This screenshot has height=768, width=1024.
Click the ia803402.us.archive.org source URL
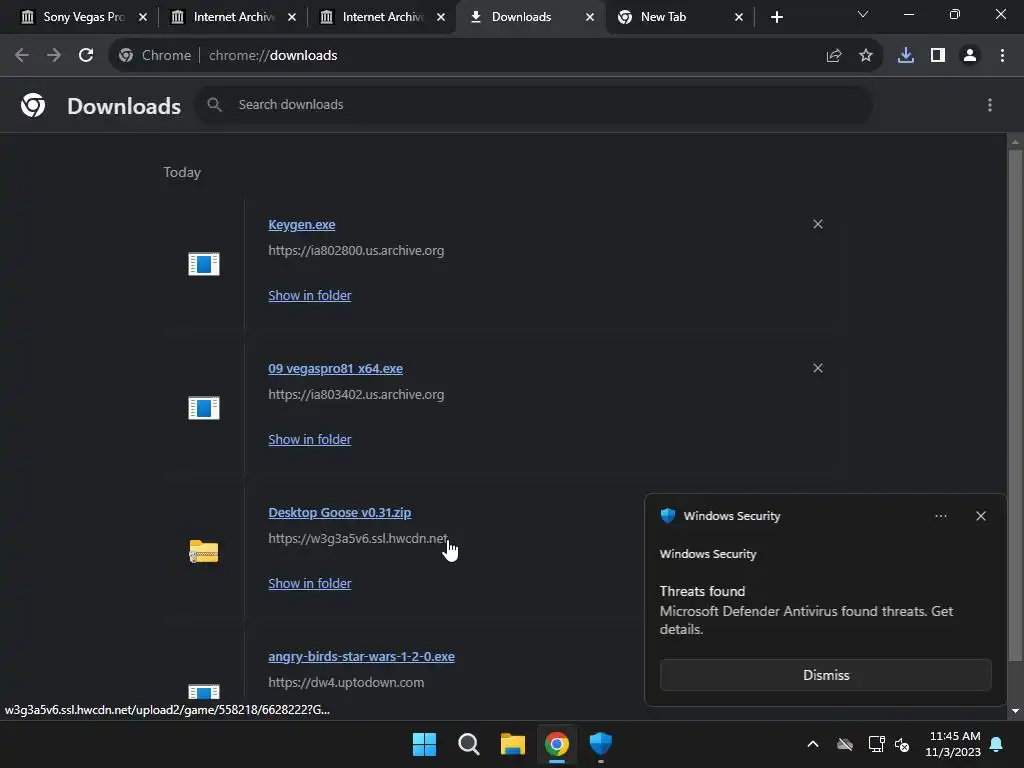click(356, 394)
